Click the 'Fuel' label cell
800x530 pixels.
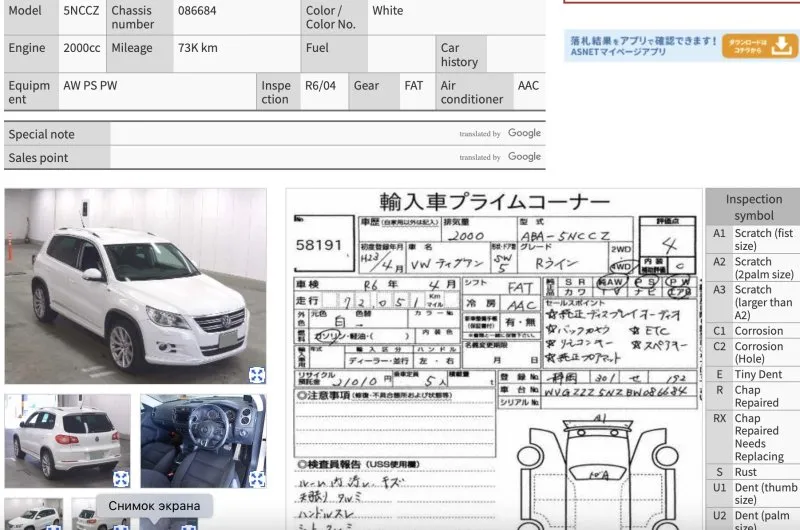(x=334, y=55)
